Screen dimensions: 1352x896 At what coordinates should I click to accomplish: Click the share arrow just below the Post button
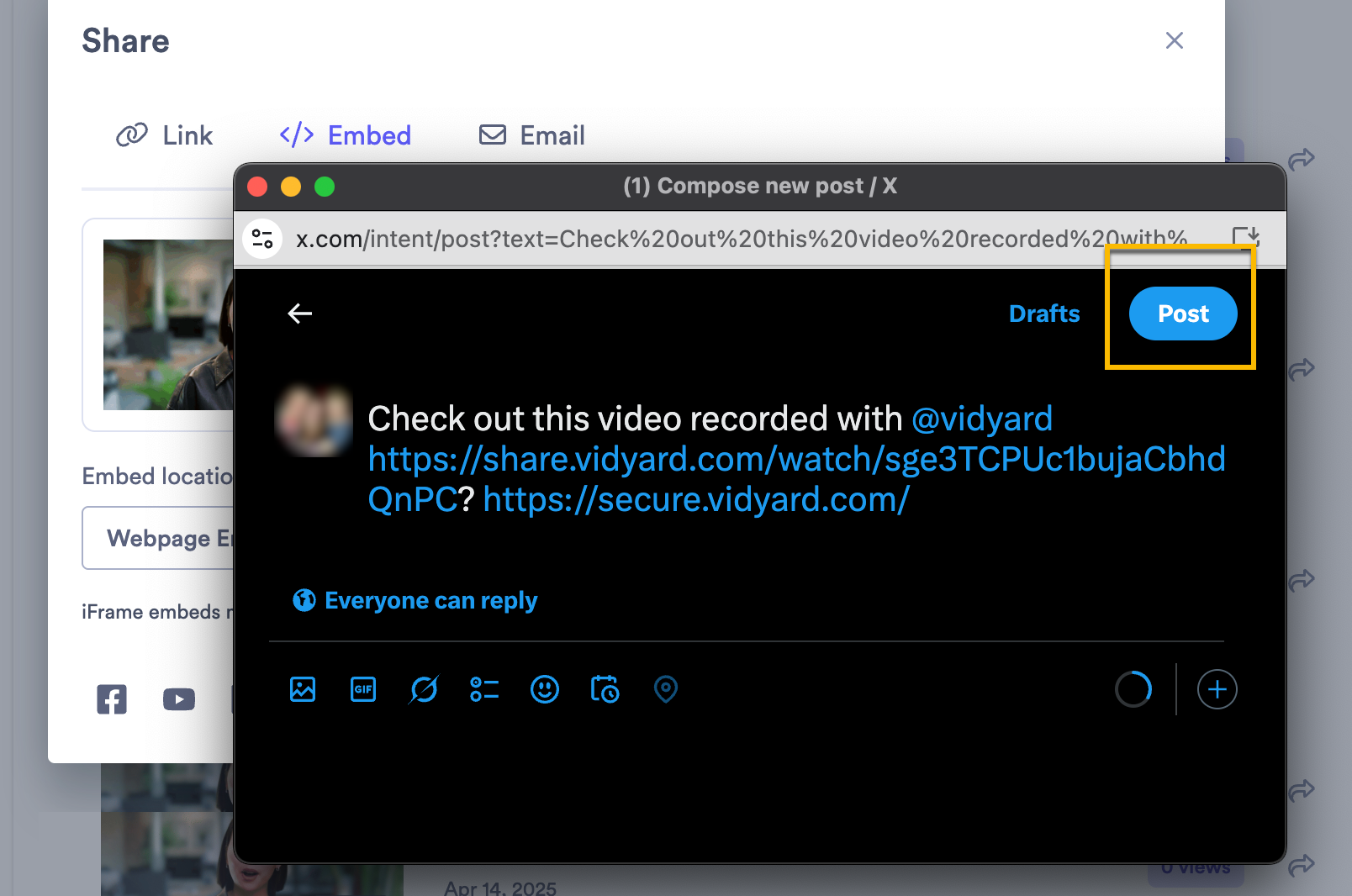(x=1301, y=368)
